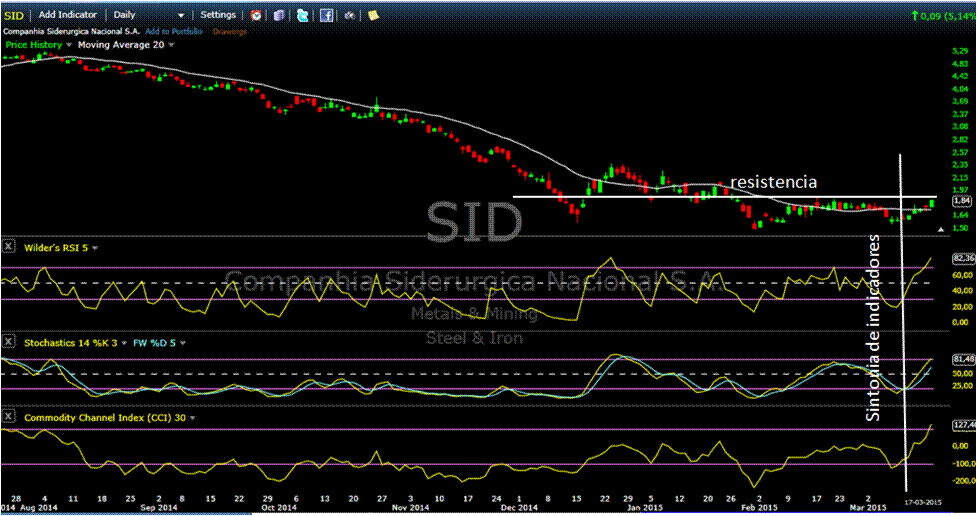Expand the Price History dropdown arrow
The image size is (977, 516).
tap(69, 45)
